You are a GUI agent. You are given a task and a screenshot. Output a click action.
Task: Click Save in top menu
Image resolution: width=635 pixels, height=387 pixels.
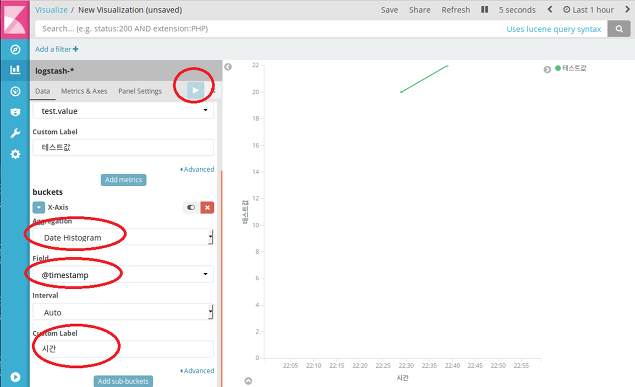coord(389,10)
